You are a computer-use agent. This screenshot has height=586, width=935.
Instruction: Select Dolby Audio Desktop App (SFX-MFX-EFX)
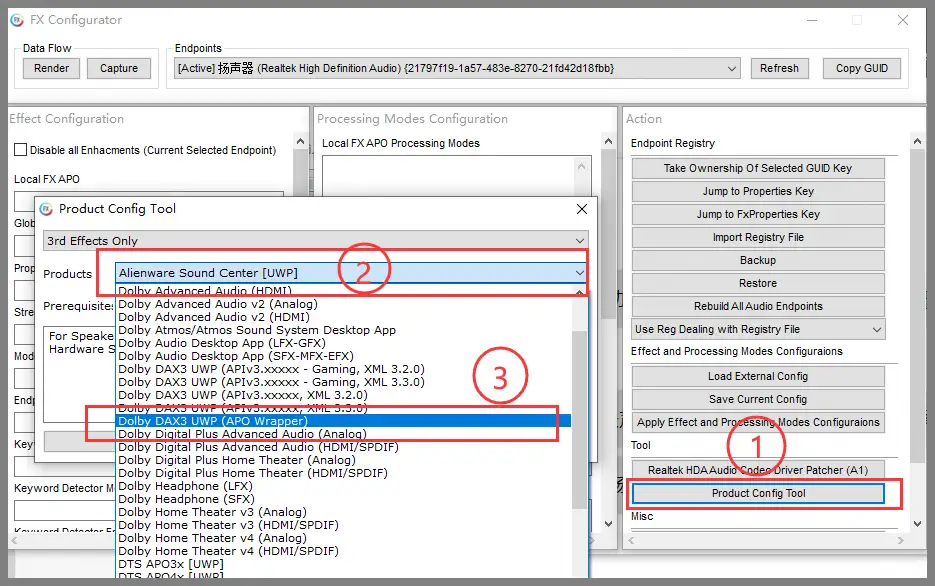click(343, 356)
